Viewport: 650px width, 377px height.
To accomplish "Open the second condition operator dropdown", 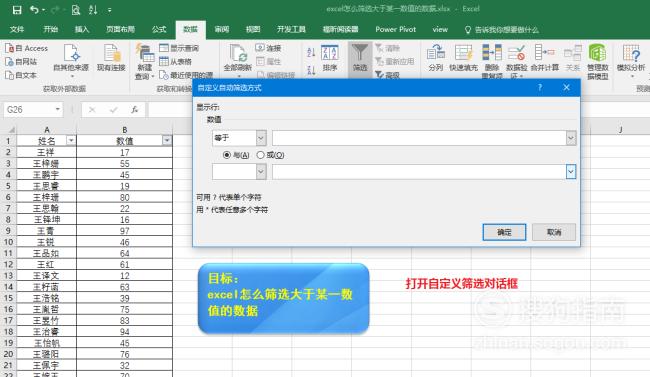I will (x=261, y=171).
